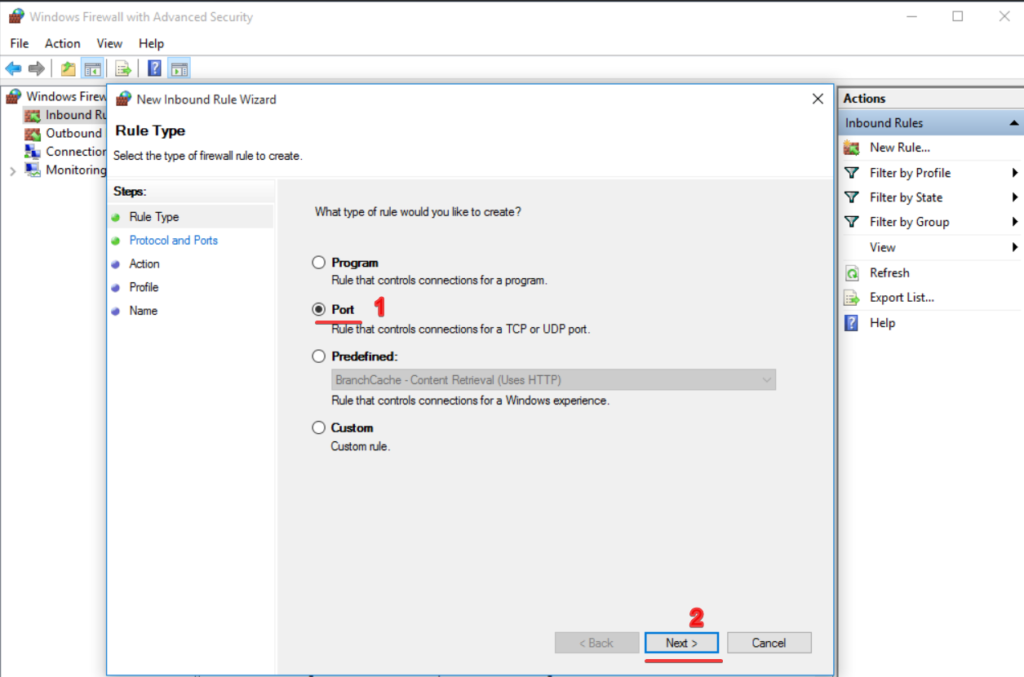Screen dimensions: 1024x677
Task: Click the Refresh action text
Action: coord(889,273)
